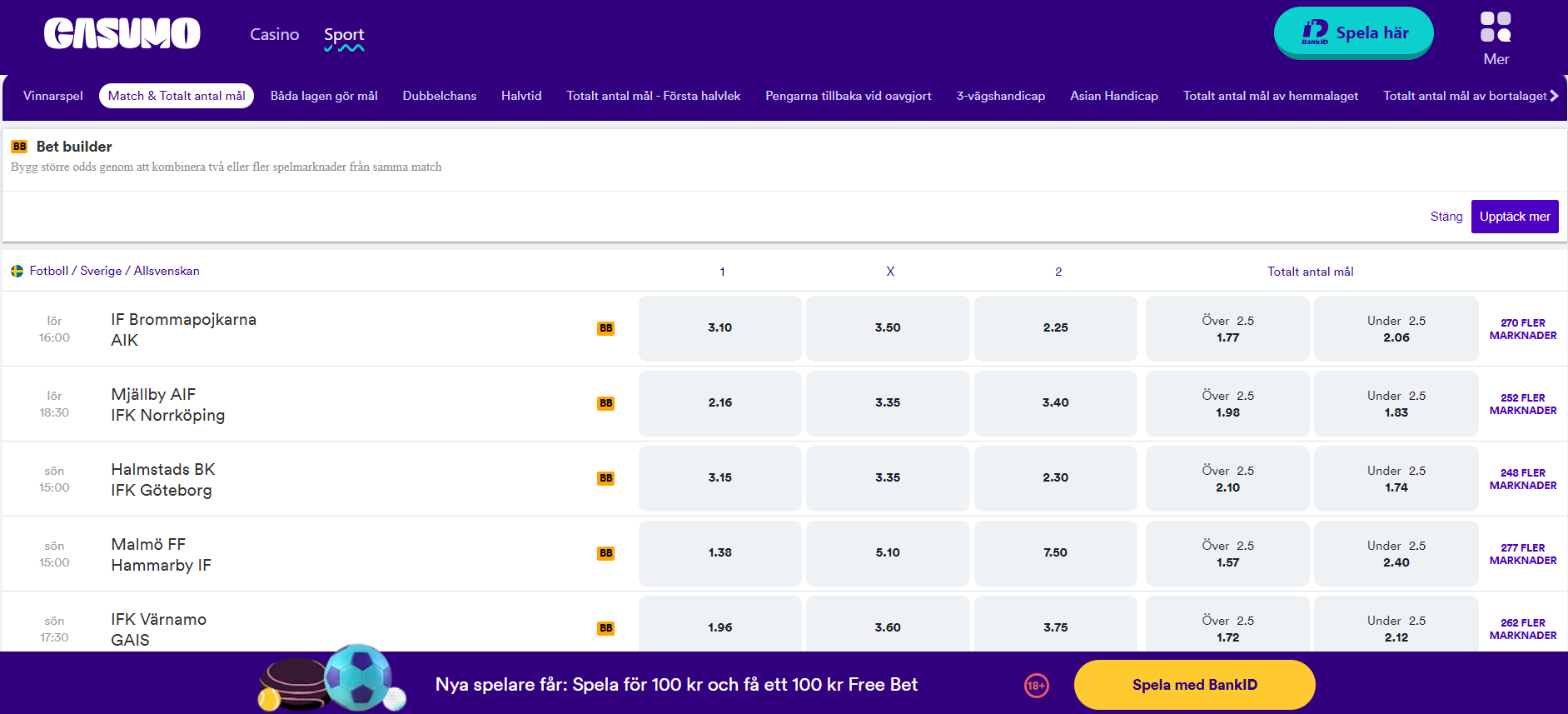Click BB badge for Mjällby AIF match

click(x=605, y=403)
